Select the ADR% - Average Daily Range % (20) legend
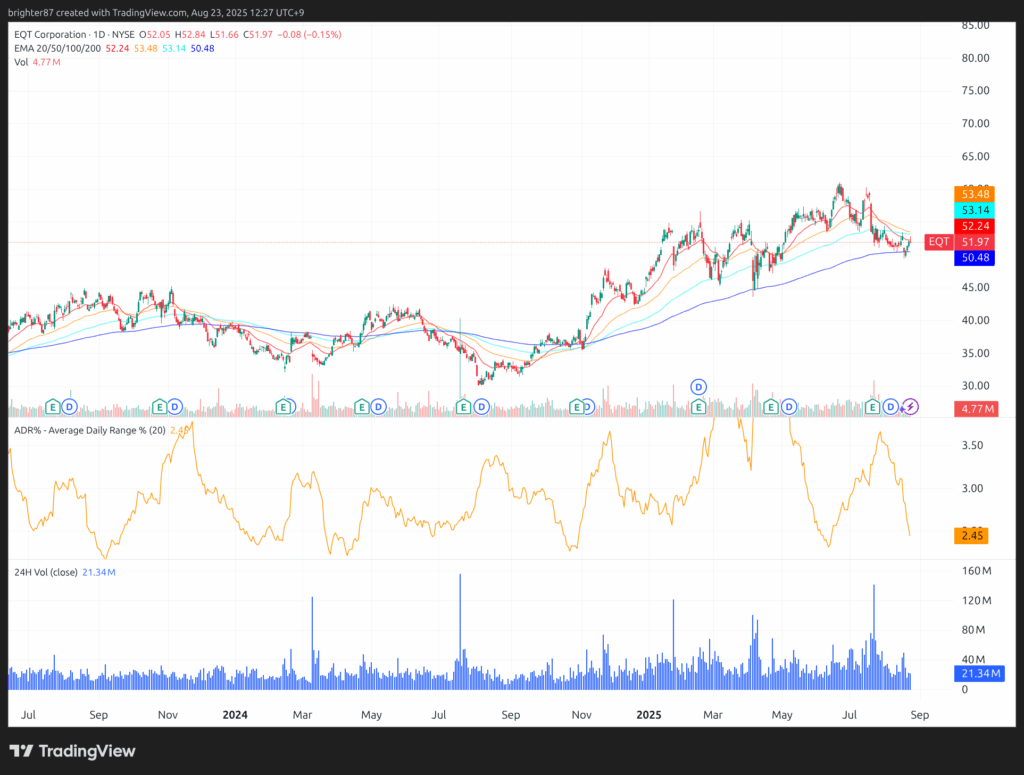The height and width of the screenshot is (775, 1024). tap(89, 430)
